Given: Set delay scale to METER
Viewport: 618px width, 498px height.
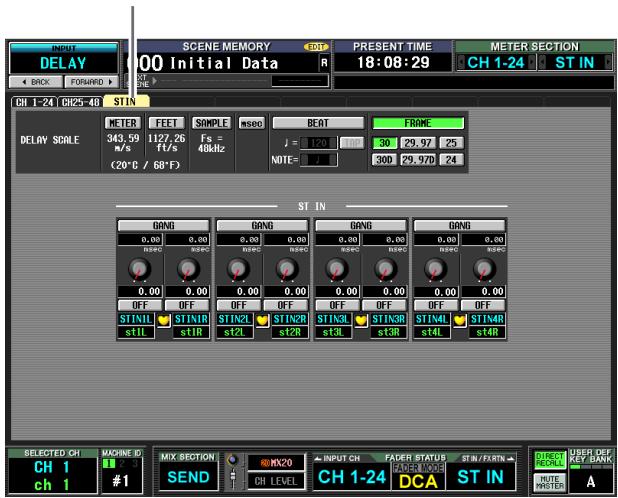Looking at the screenshot, I should tap(123, 123).
